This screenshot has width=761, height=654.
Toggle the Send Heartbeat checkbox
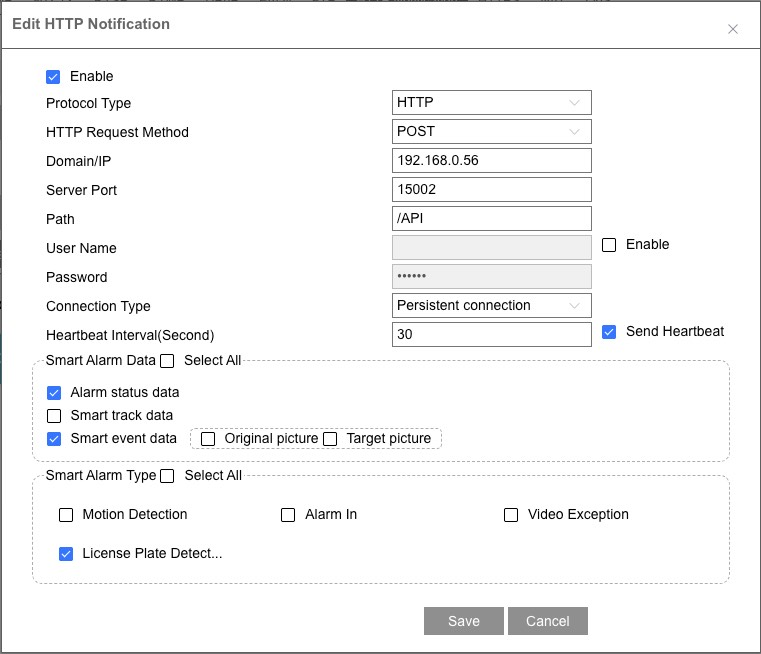click(609, 332)
